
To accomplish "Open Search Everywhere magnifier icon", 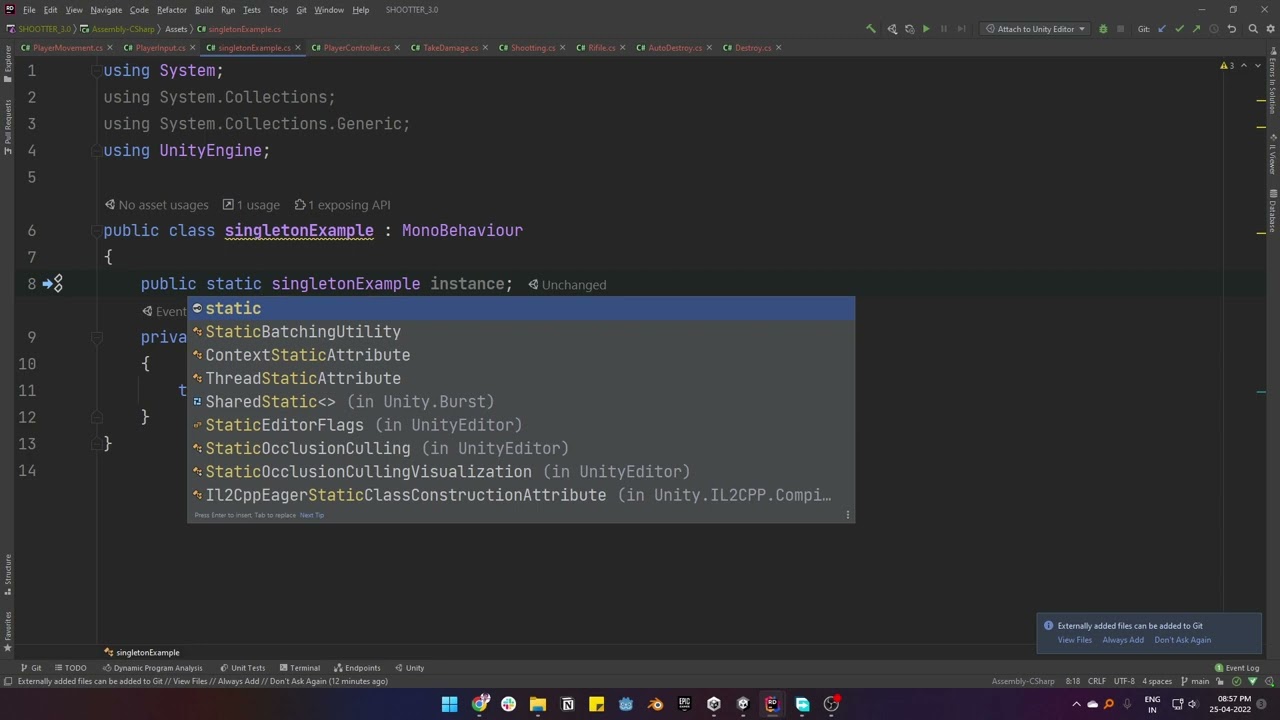I will 1252,29.
